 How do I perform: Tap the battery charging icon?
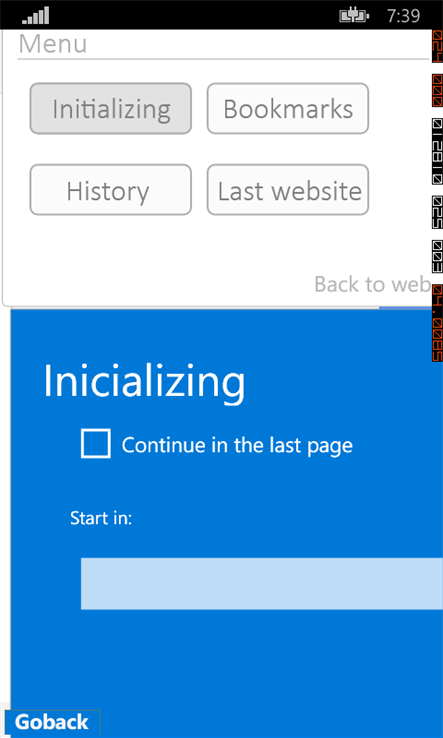tap(354, 16)
